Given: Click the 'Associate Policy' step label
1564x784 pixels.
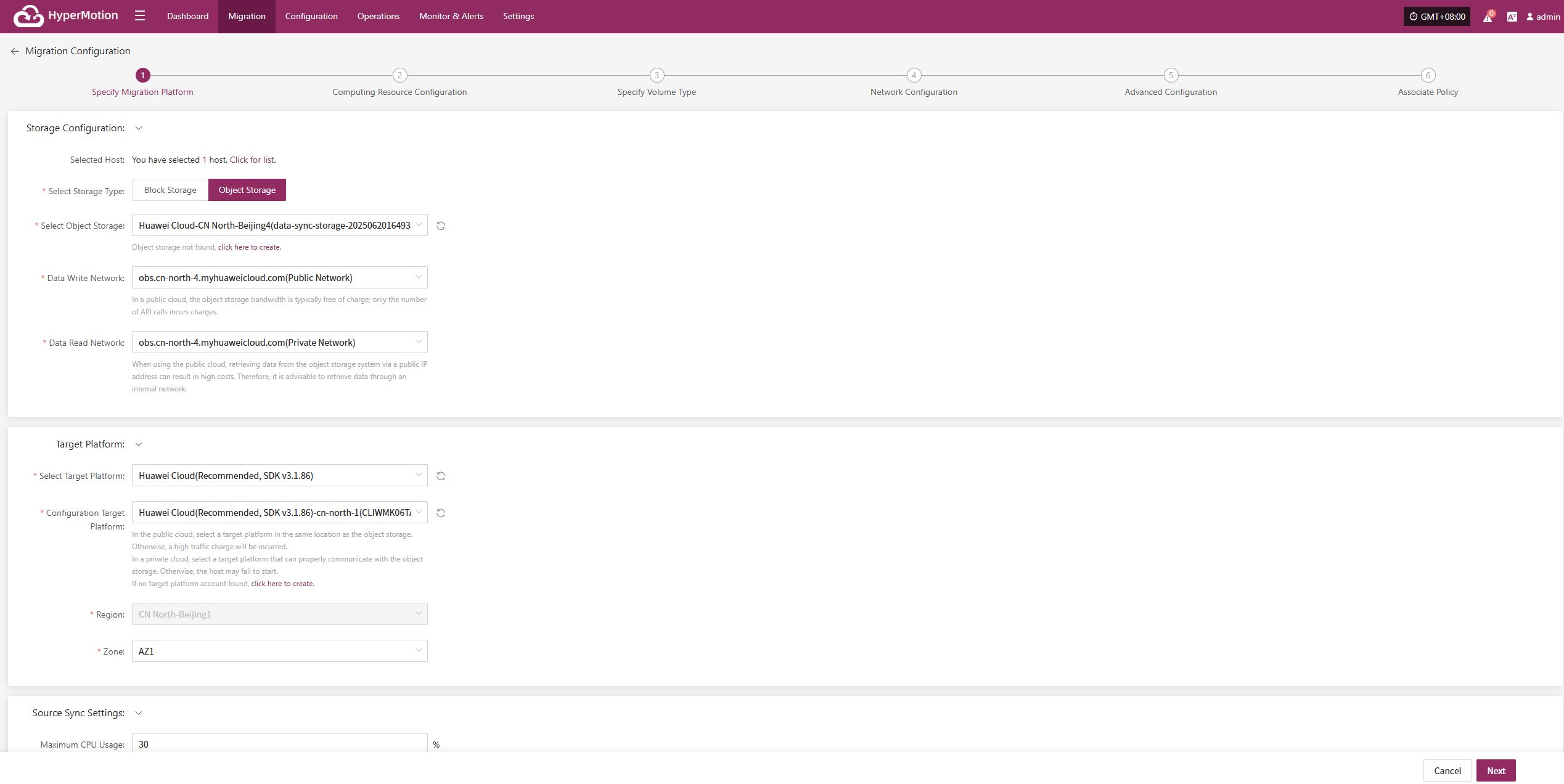Looking at the screenshot, I should [x=1428, y=92].
